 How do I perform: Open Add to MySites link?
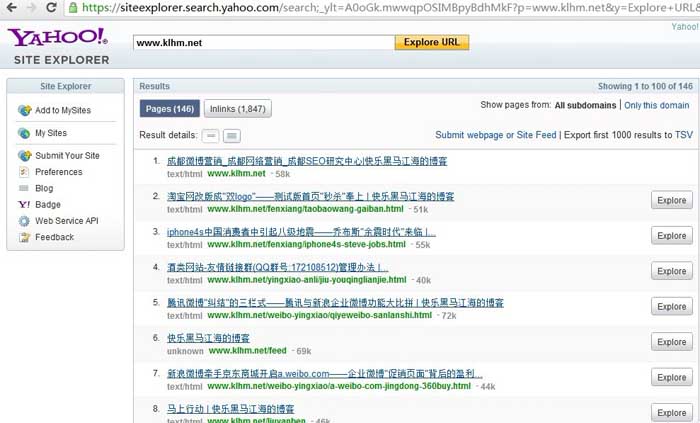point(63,110)
